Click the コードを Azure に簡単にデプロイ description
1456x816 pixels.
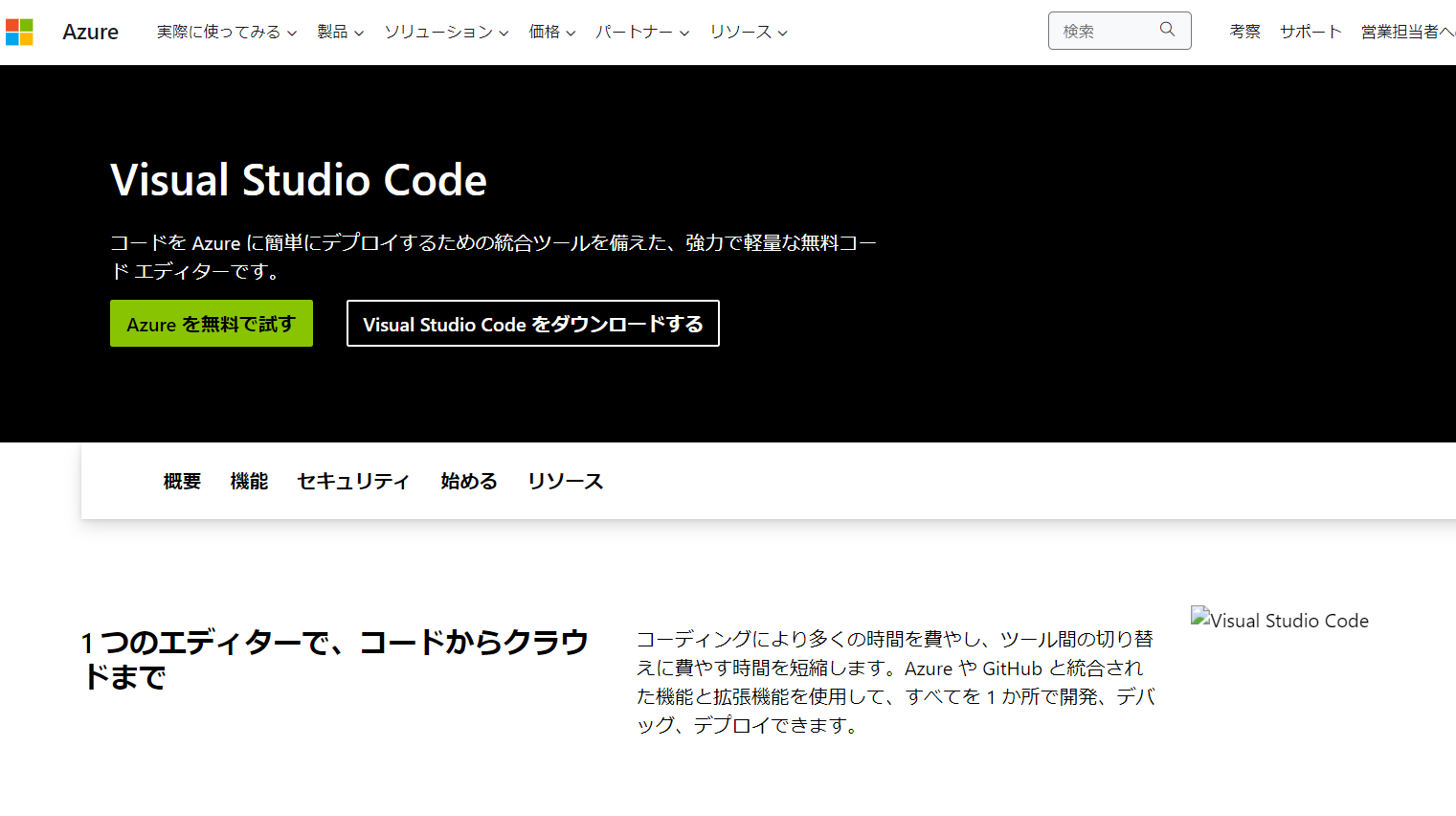point(493,257)
